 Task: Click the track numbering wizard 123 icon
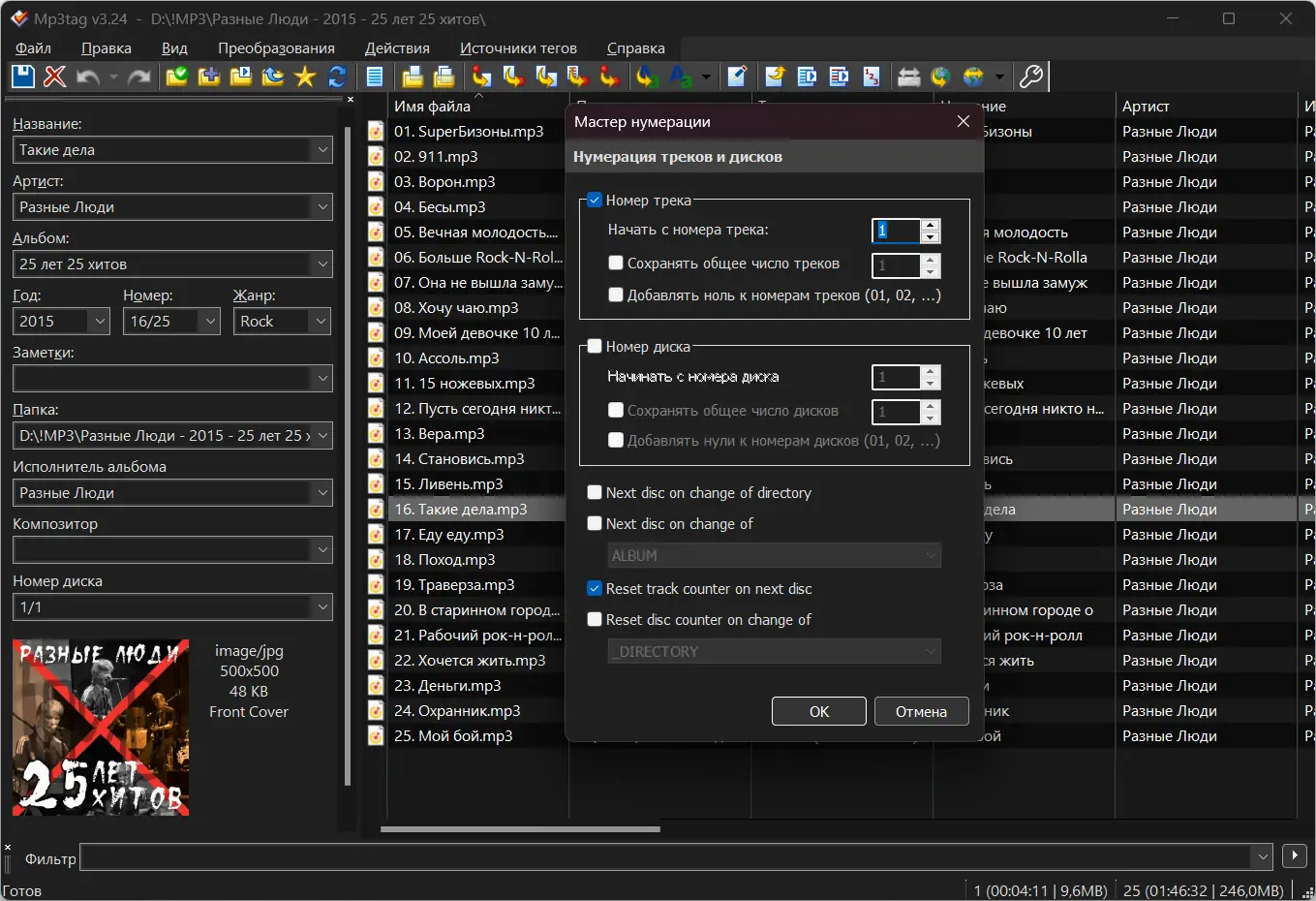coord(872,77)
